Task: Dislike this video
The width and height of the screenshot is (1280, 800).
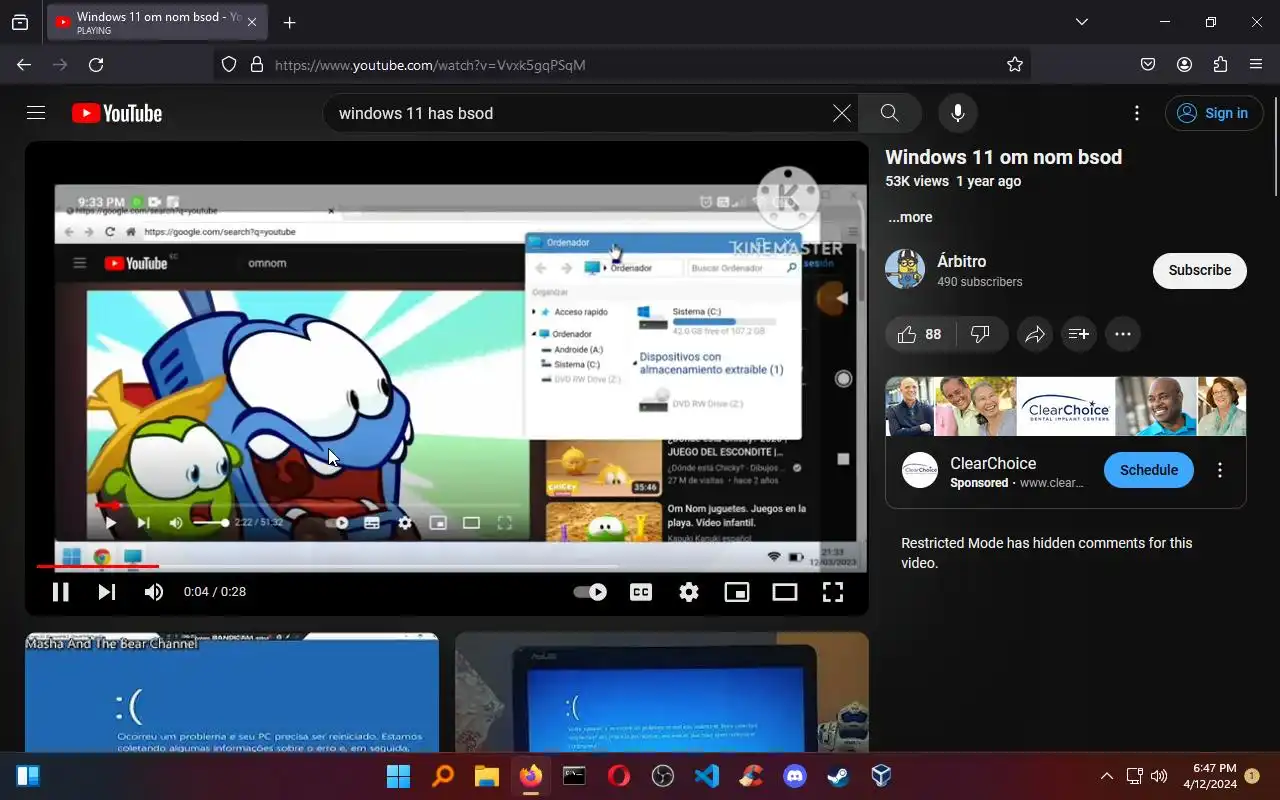Action: 980,334
